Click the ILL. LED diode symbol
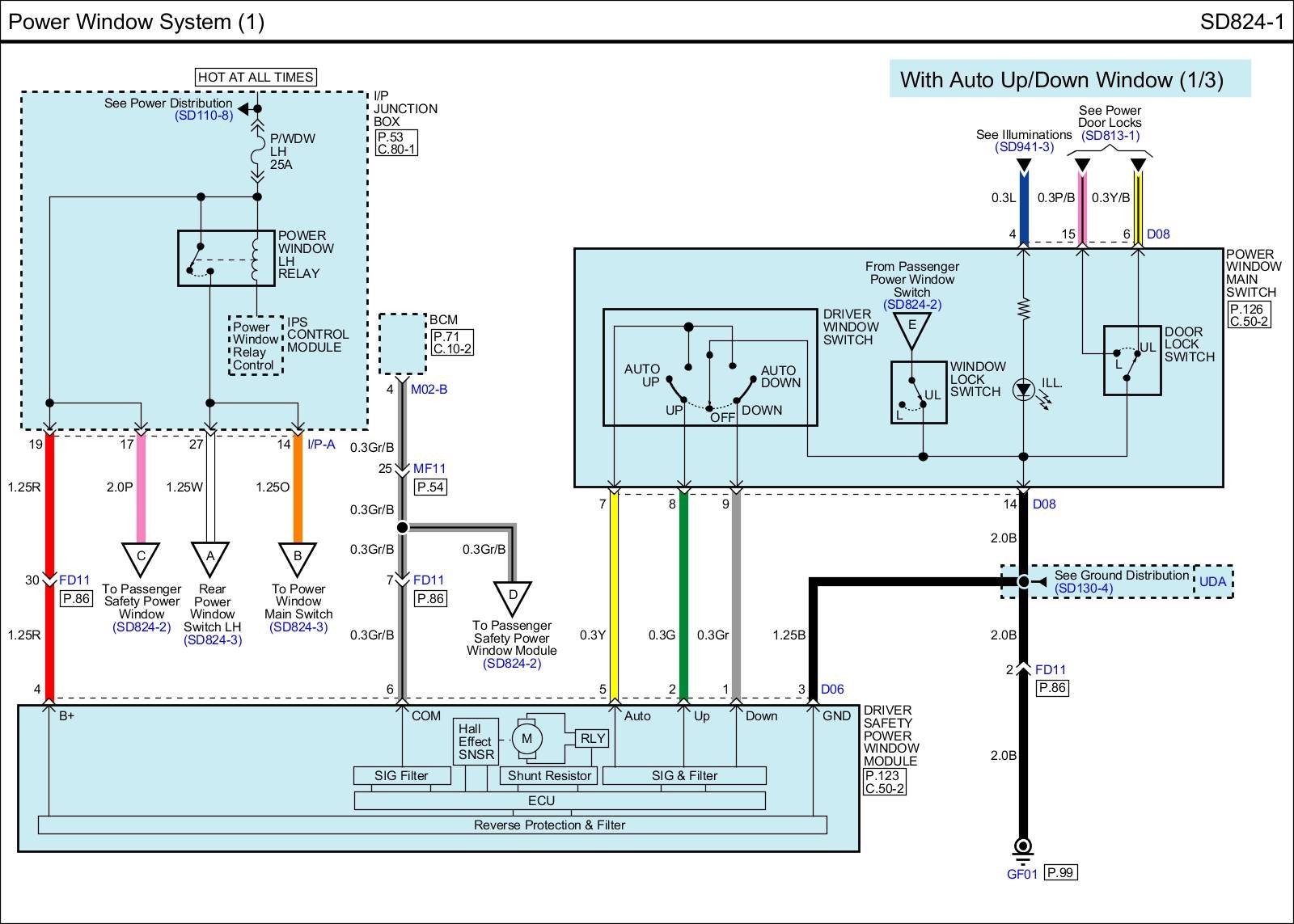Image resolution: width=1294 pixels, height=924 pixels. [1024, 390]
